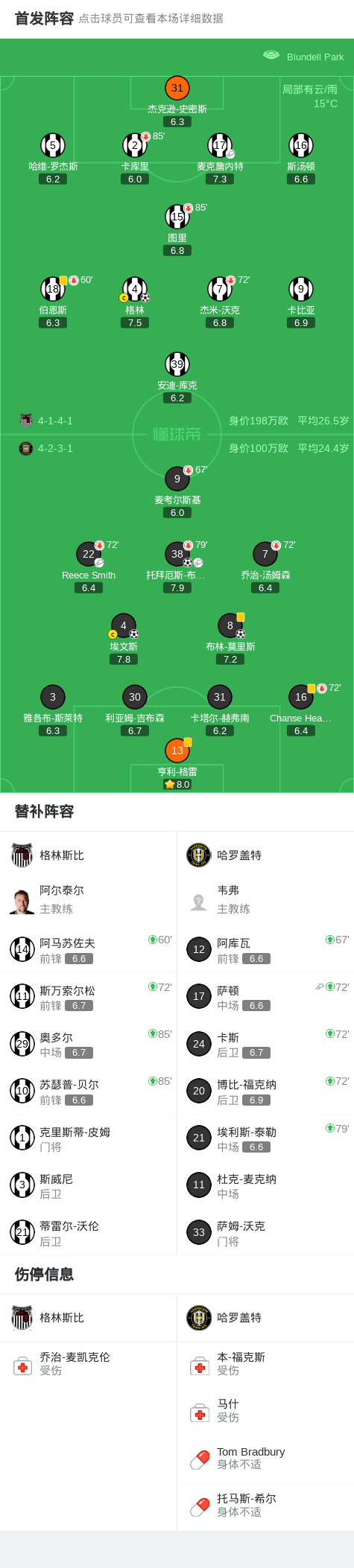
Task: Select Tom Bradbury illness pill icon
Action: point(199,1460)
